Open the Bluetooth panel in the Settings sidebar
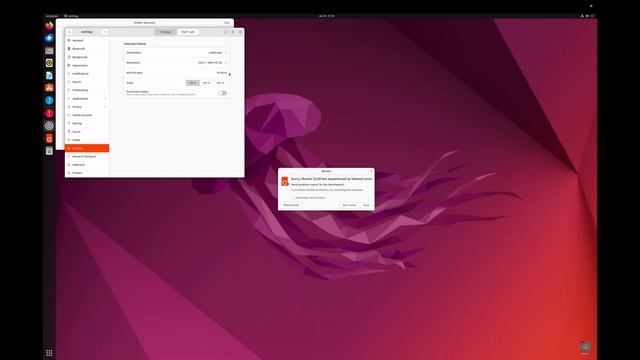 pyautogui.click(x=87, y=49)
